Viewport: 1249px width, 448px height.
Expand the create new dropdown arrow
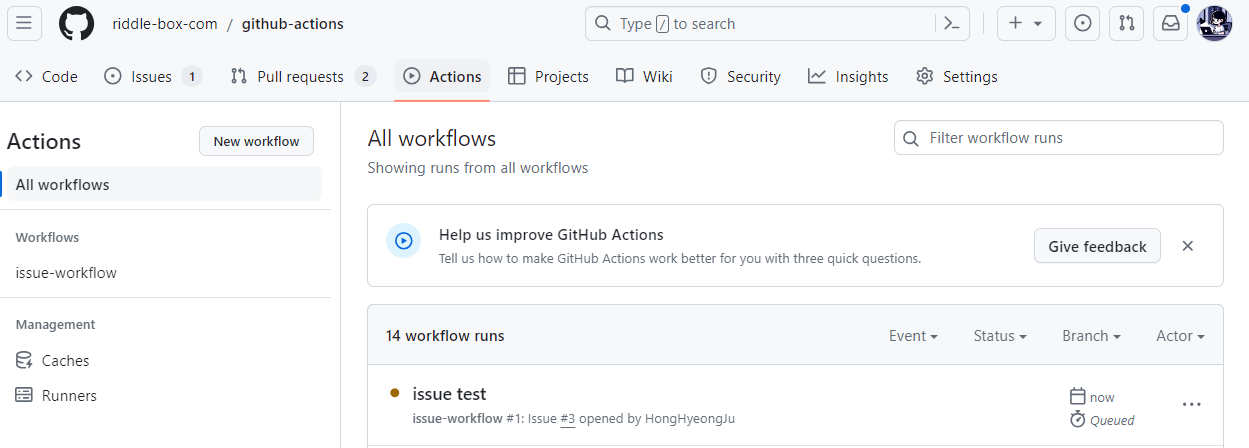click(x=1038, y=23)
